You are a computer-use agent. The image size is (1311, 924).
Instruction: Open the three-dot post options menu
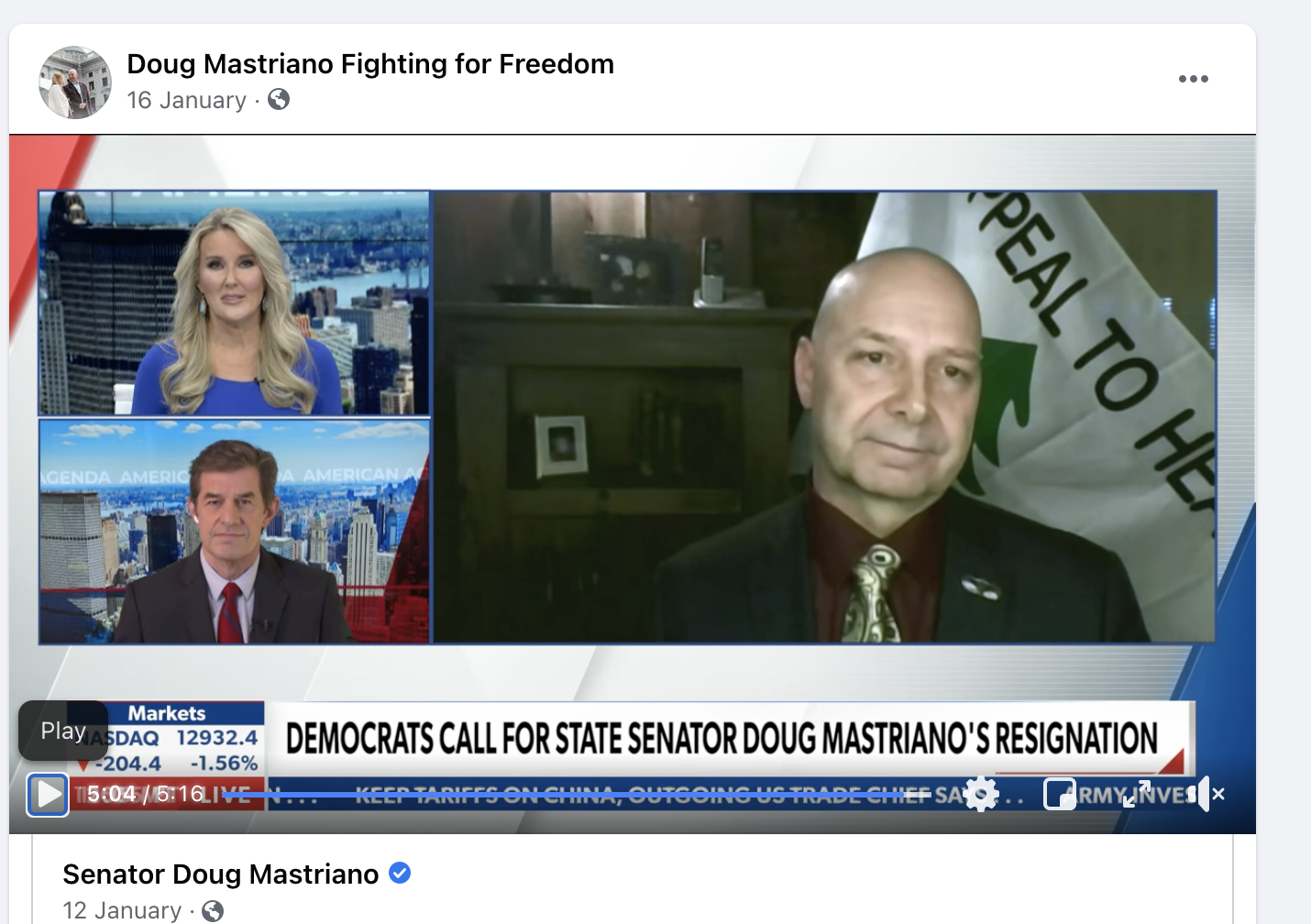pyautogui.click(x=1193, y=79)
